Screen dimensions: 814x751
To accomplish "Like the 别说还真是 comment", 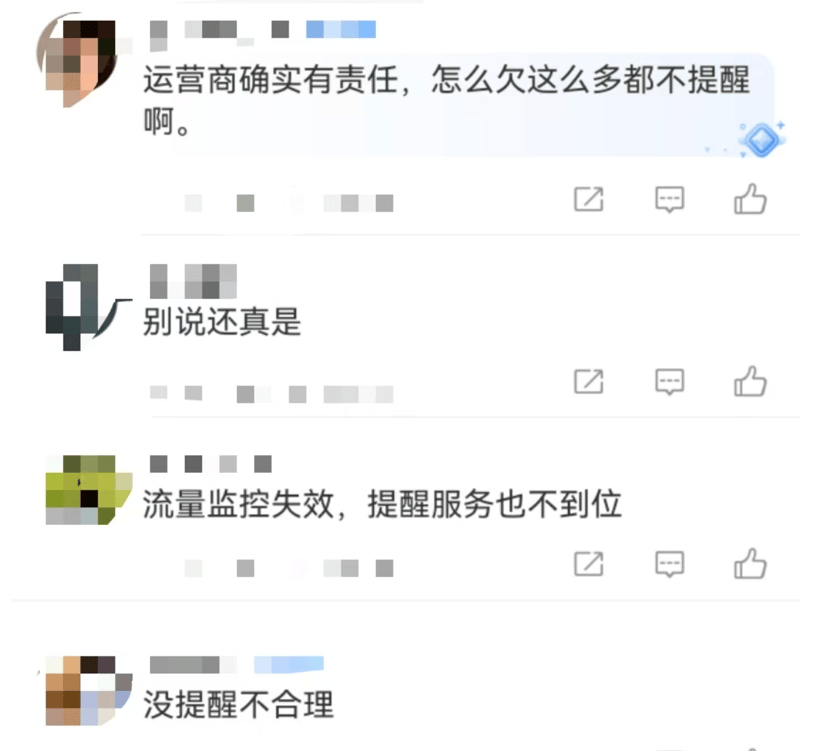I will coord(750,381).
